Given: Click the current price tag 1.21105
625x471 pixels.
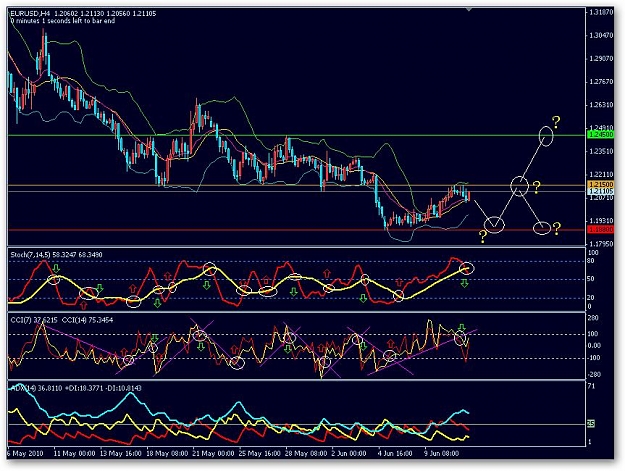Looking at the screenshot, I should (x=601, y=192).
